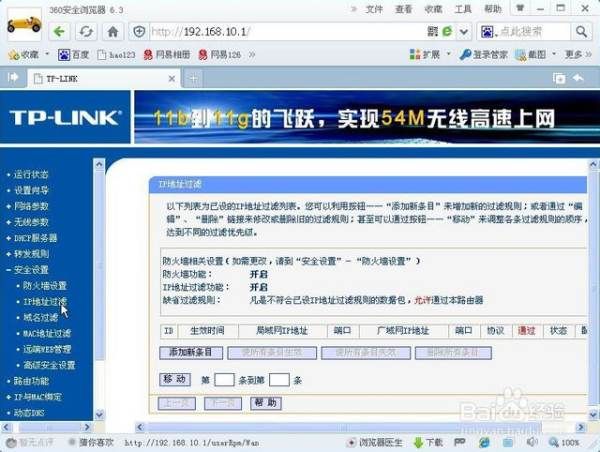
Task: Expand 更多 toolbar items
Action: pos(578,55)
